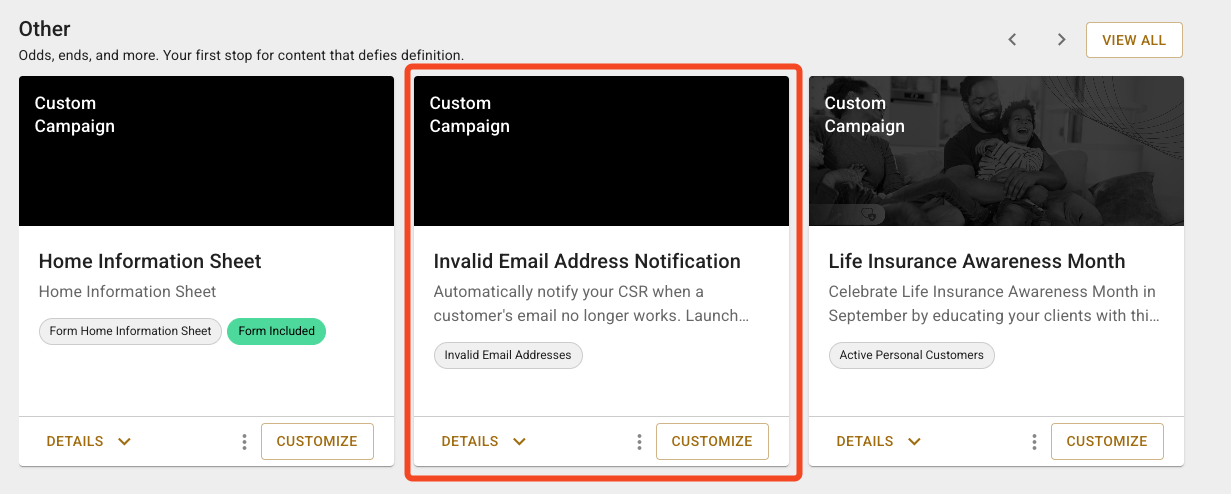Expand Details on Invalid Email Address Notification
Screen dimensions: 1231x494
[x=484, y=441]
